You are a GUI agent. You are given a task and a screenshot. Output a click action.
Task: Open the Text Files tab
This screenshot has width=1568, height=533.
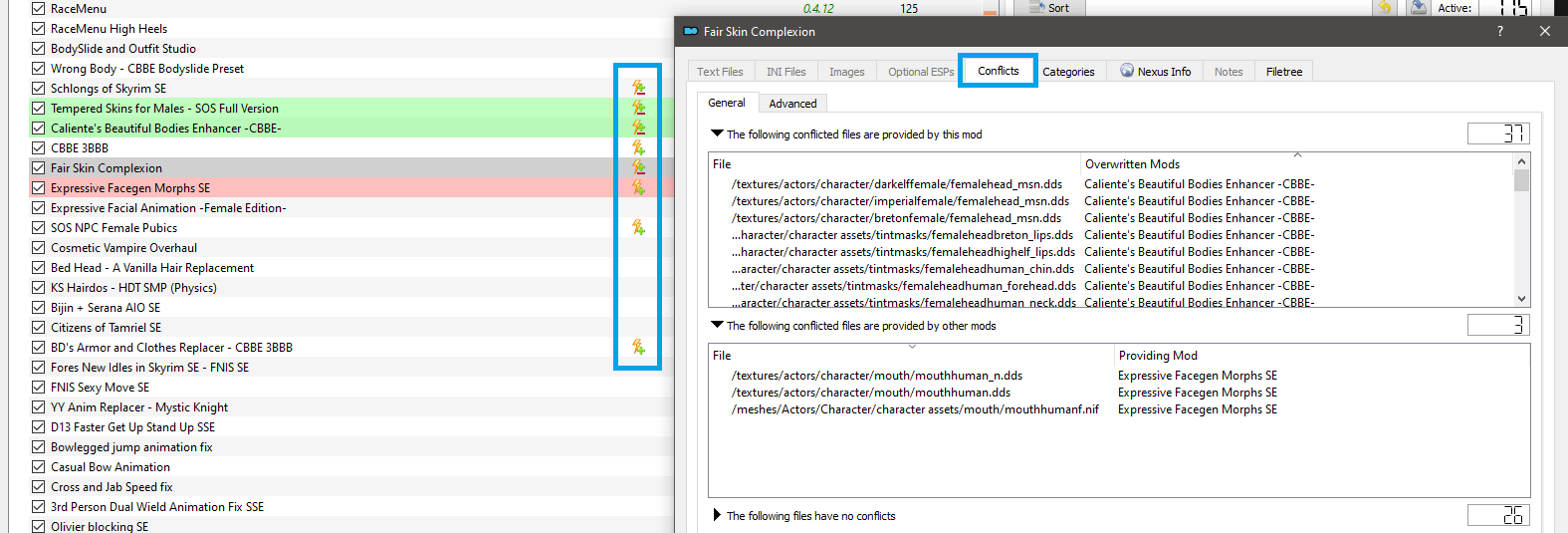coord(720,72)
